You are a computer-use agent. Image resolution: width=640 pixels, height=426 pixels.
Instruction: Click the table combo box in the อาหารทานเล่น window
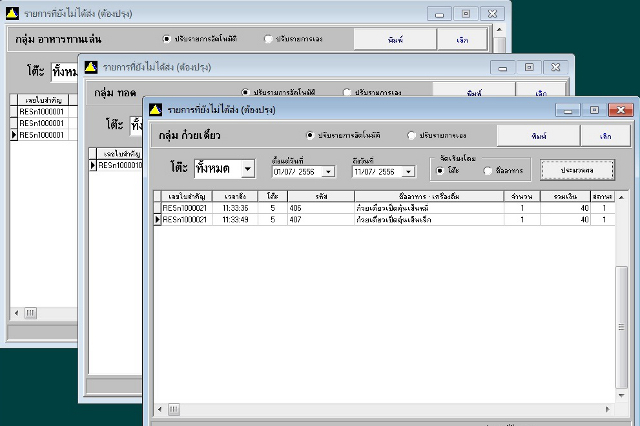click(x=64, y=72)
